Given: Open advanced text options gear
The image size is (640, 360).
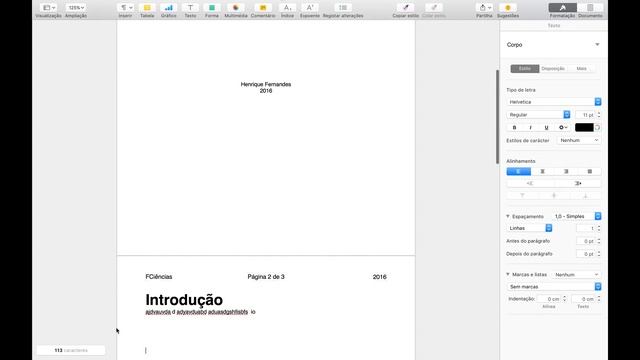Looking at the screenshot, I should click(x=563, y=128).
